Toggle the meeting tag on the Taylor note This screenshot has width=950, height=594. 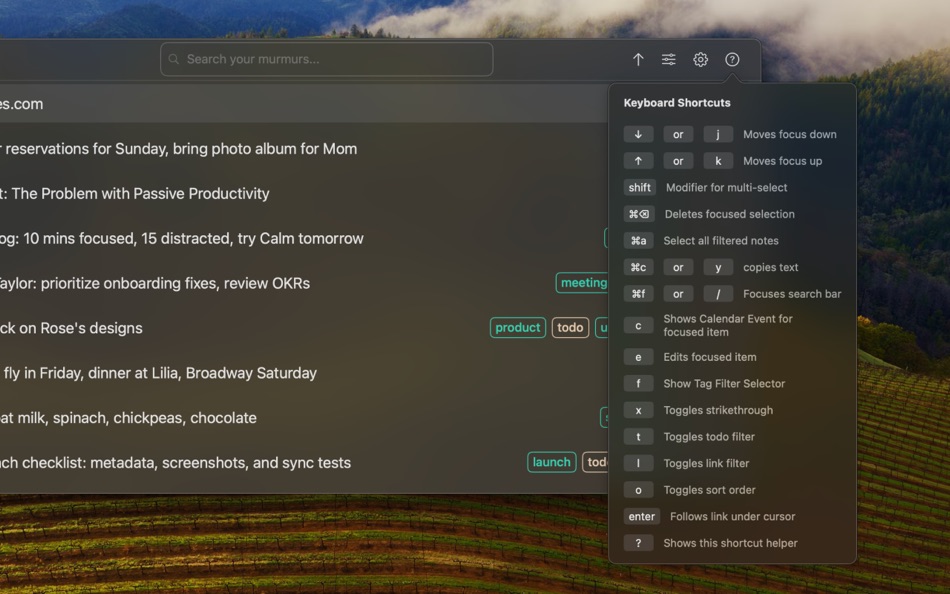point(582,283)
